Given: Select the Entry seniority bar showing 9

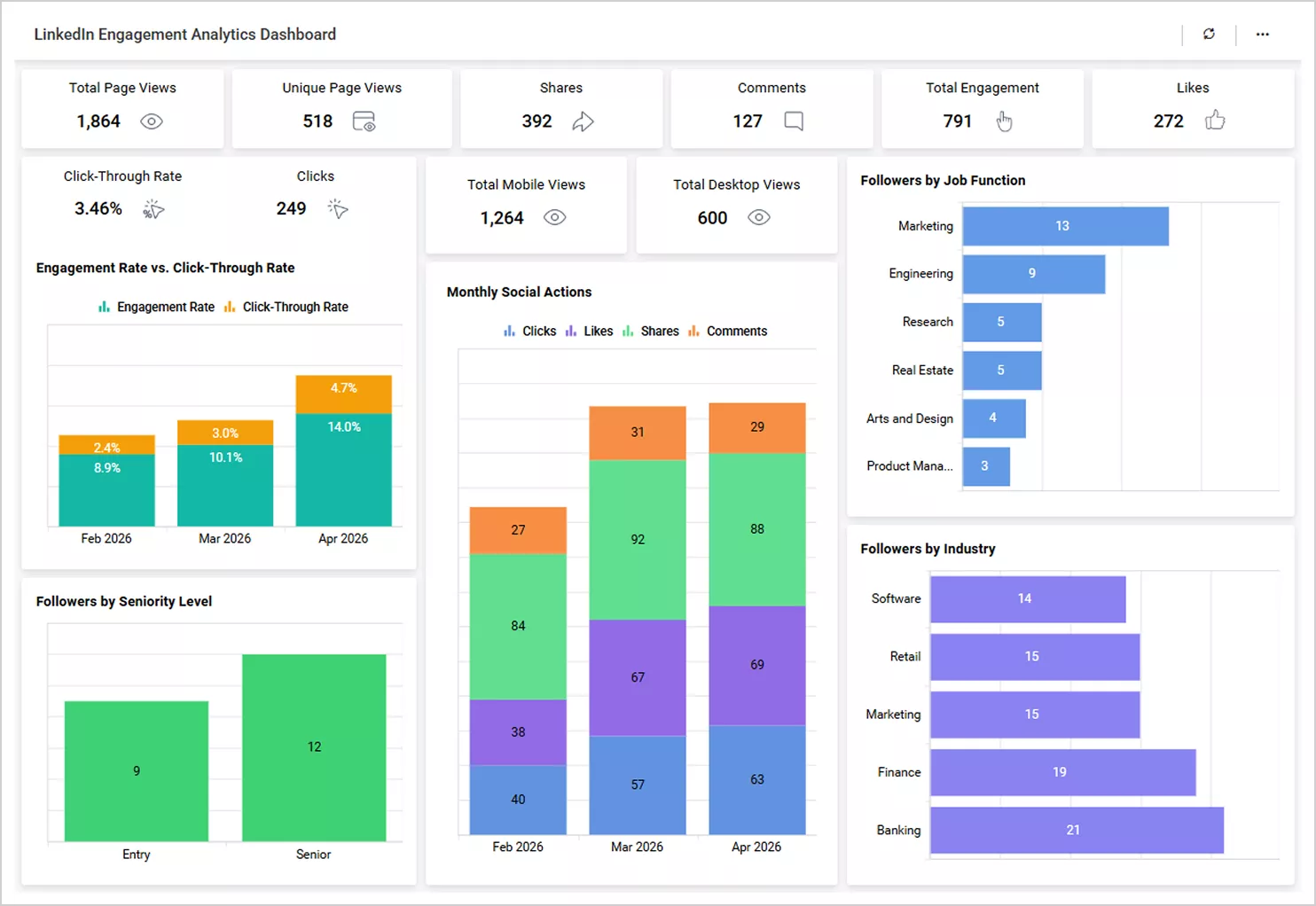Looking at the screenshot, I should click(137, 771).
